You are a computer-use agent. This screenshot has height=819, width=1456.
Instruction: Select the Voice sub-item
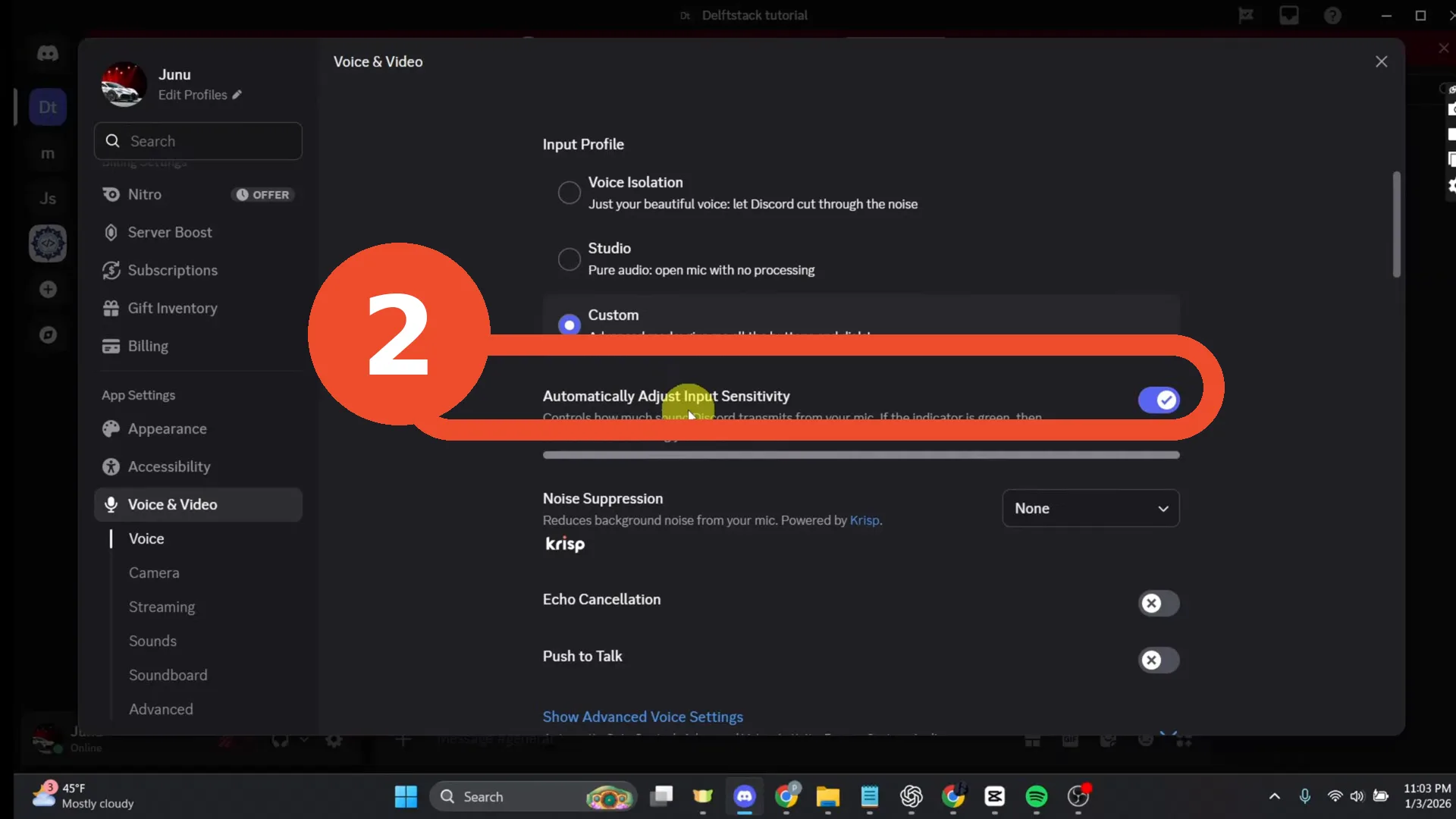(x=146, y=538)
